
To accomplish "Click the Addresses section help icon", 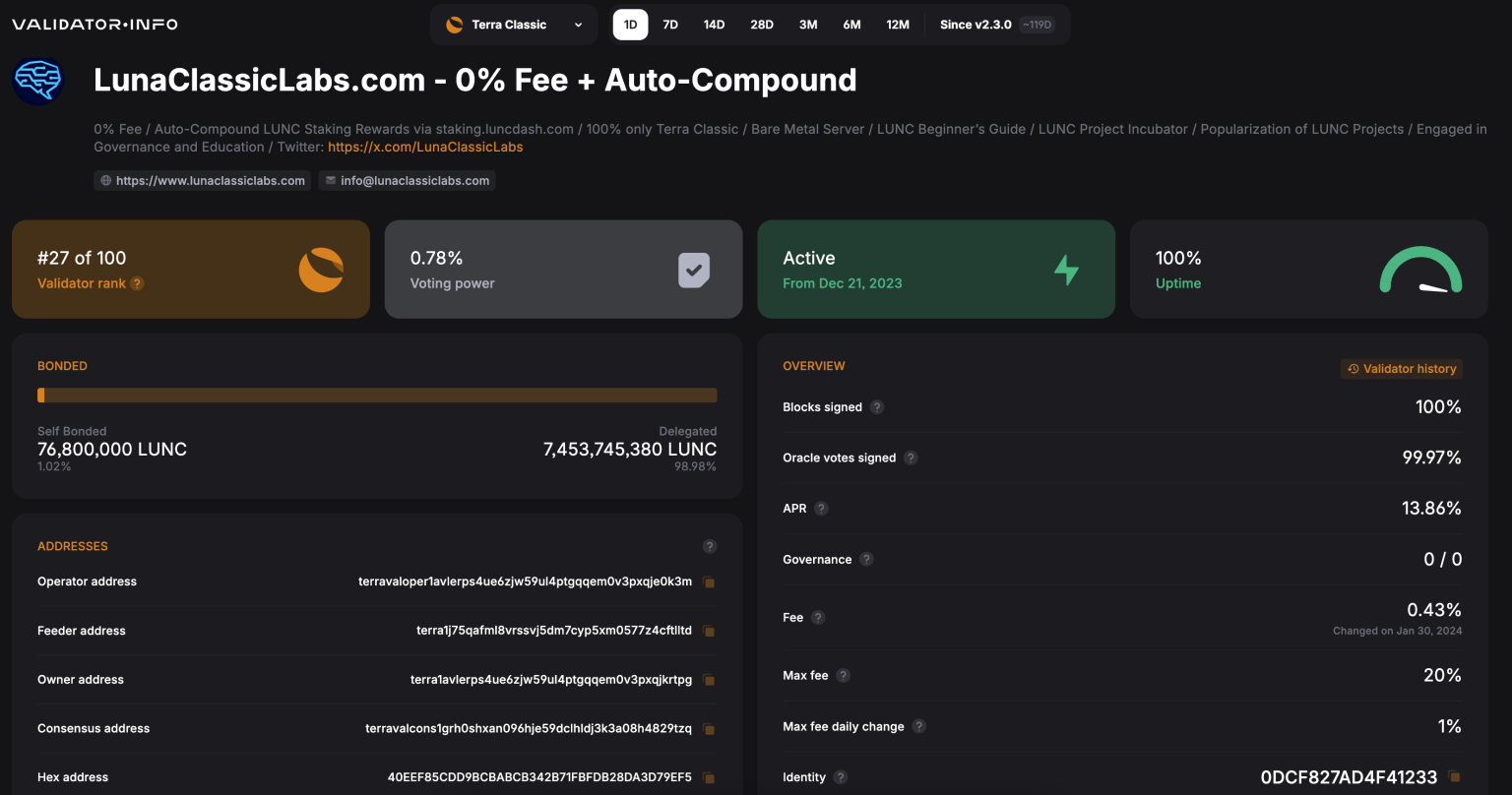I will click(x=709, y=546).
